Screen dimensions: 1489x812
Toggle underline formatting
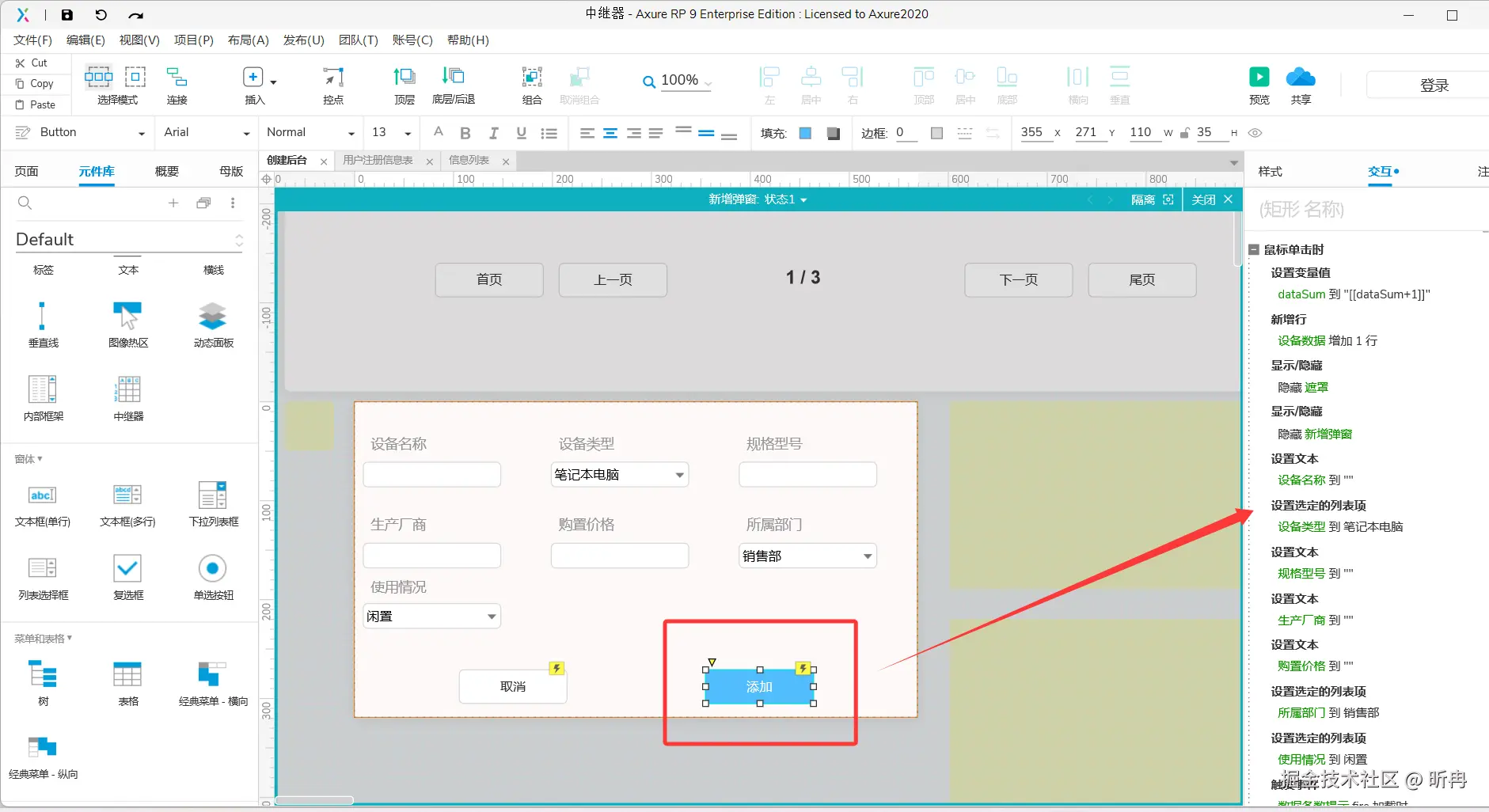[521, 133]
